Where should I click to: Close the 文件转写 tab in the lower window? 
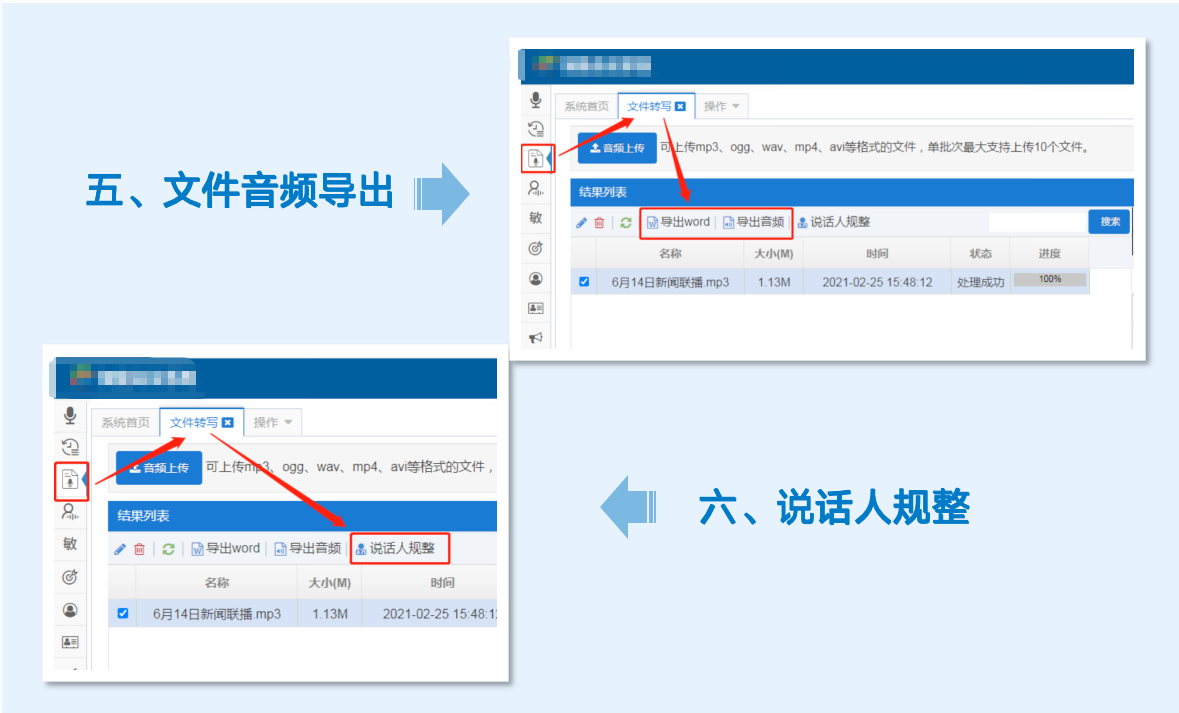(x=228, y=422)
